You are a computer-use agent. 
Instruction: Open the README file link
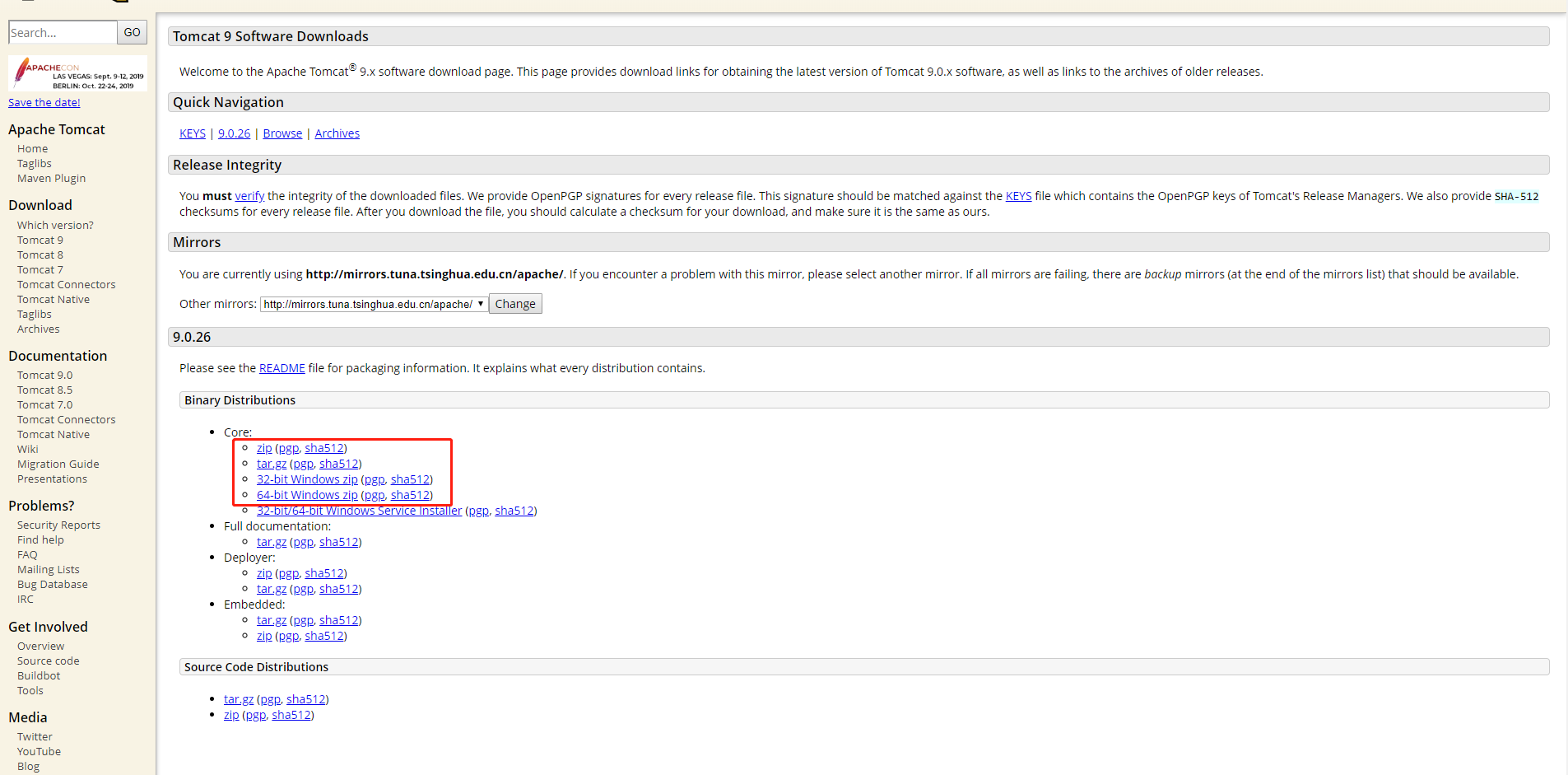click(x=282, y=368)
